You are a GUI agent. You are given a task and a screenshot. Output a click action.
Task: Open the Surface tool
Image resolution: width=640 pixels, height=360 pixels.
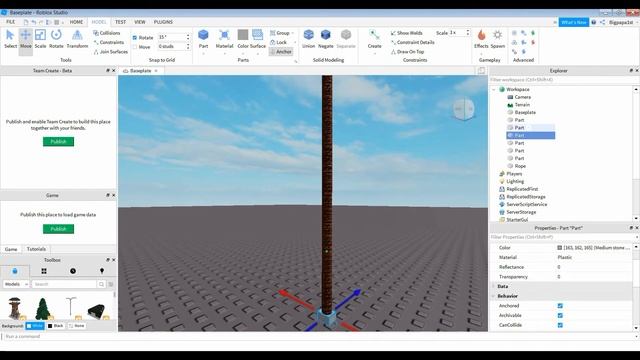pyautogui.click(x=258, y=39)
